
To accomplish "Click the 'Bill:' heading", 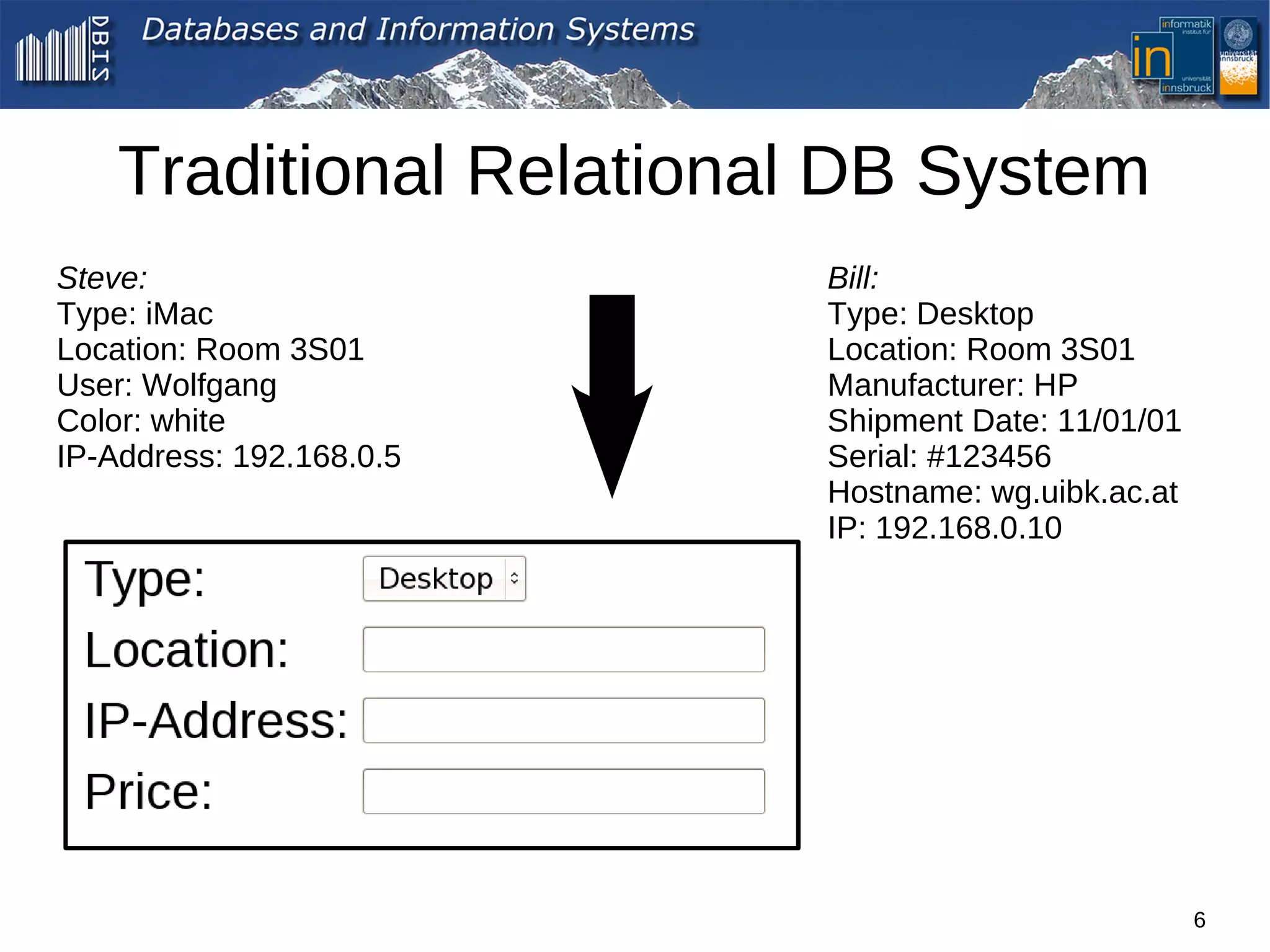I will click(853, 278).
